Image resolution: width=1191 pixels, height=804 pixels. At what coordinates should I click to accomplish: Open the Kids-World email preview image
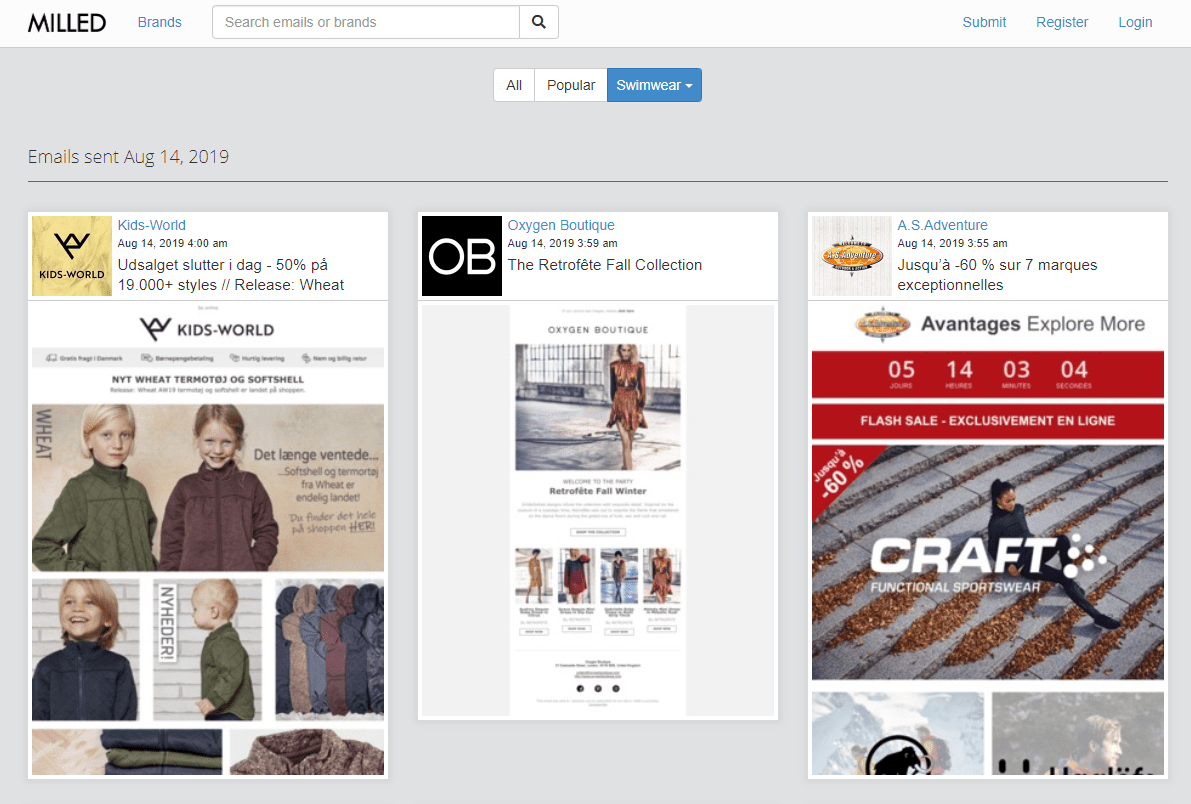click(x=207, y=539)
